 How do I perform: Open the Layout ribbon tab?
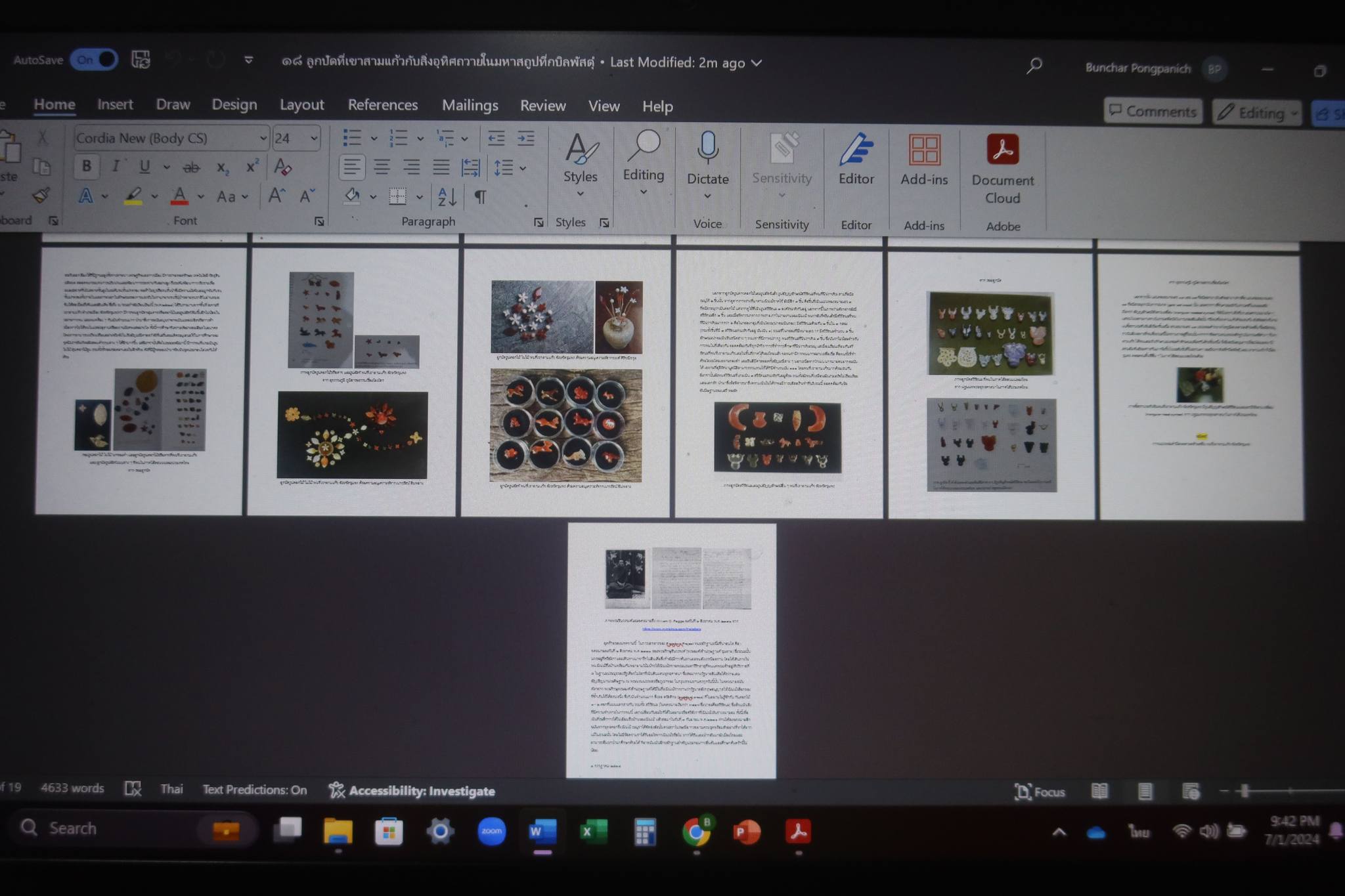301,105
